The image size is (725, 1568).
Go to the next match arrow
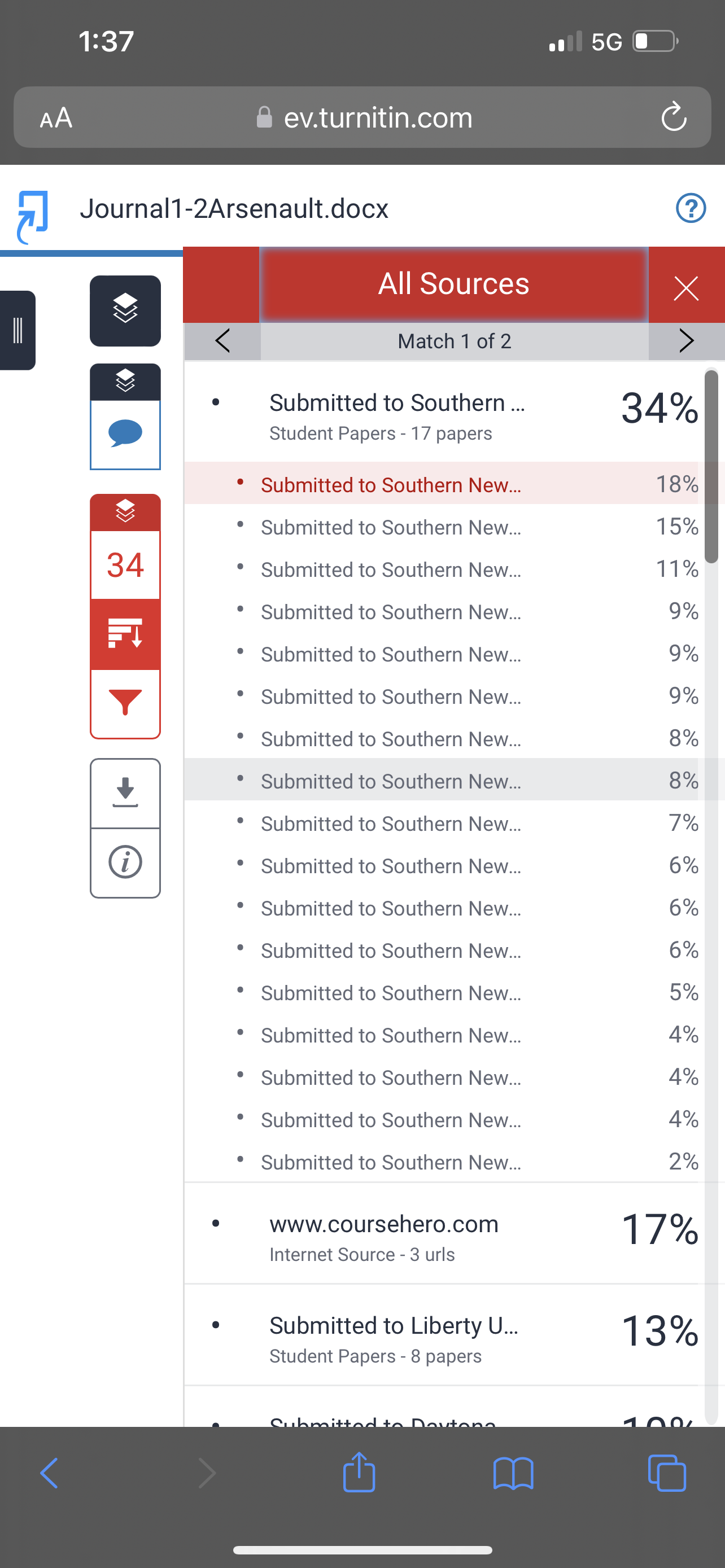tap(686, 341)
